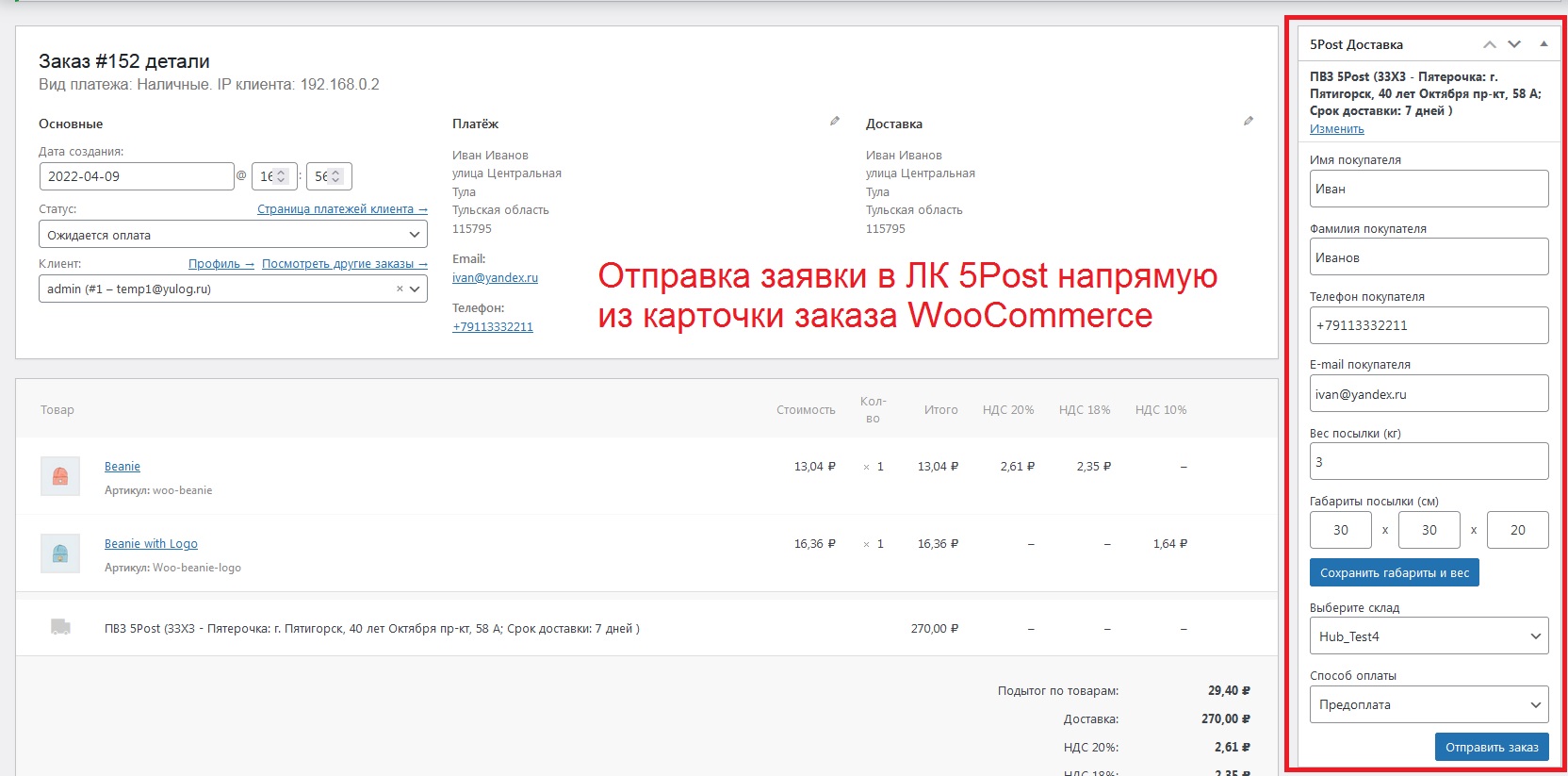Click the Изменить link in 5Post panel
1568x776 pixels.
click(x=1336, y=129)
